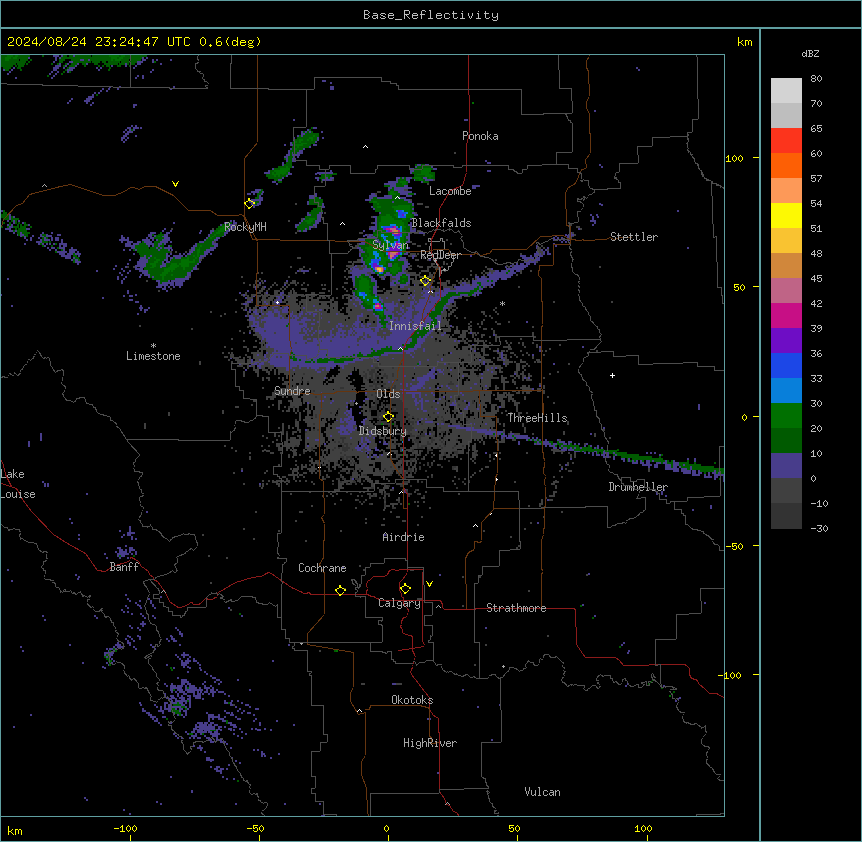The image size is (862, 842).
Task: Select the Strathmore label
Action: click(x=516, y=608)
